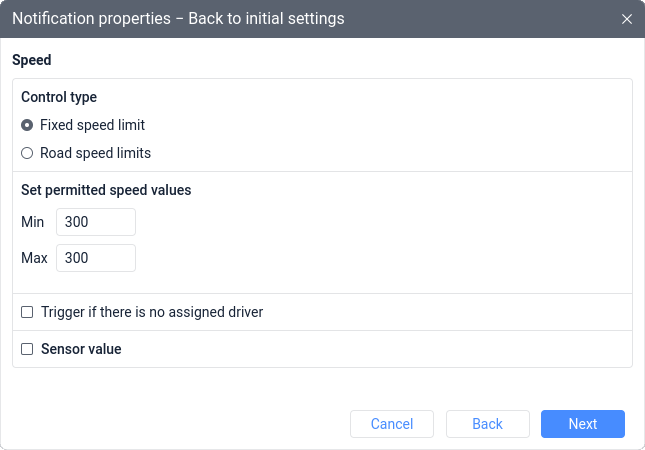The width and height of the screenshot is (645, 450).
Task: Click the 'Trigger if there is no assigned driver' text
Action: [152, 312]
